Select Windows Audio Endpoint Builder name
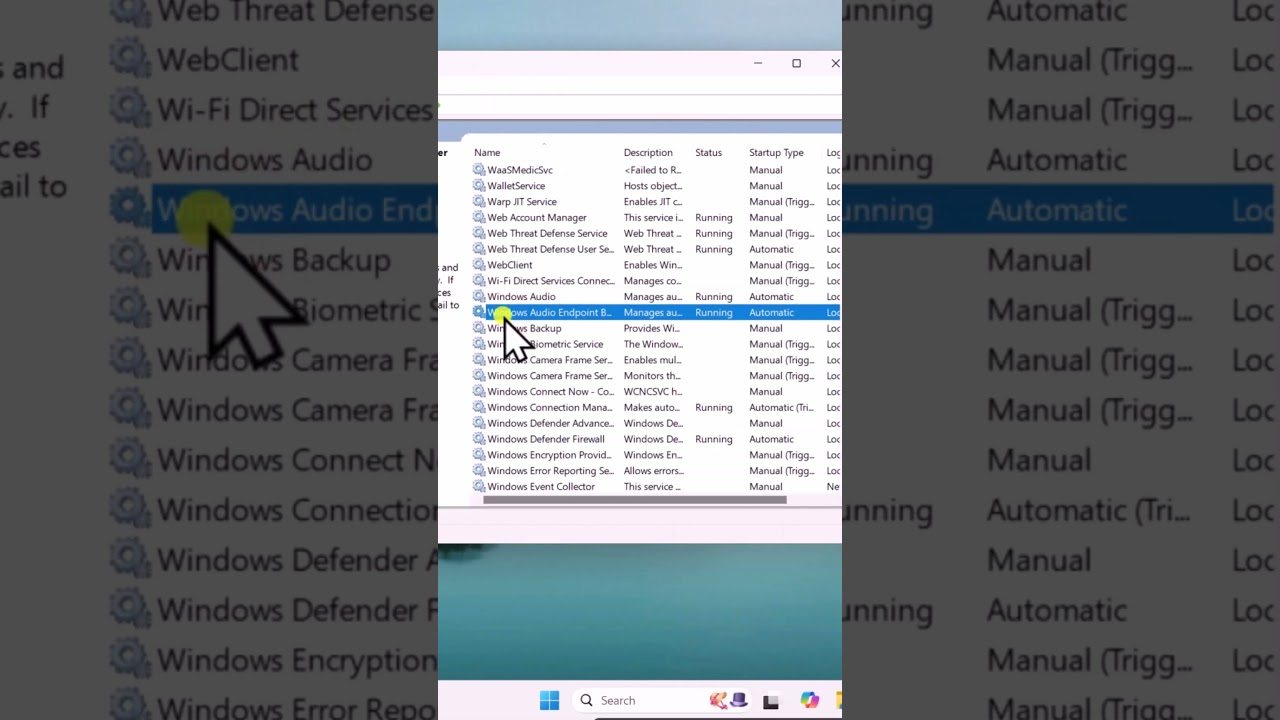 (x=549, y=313)
